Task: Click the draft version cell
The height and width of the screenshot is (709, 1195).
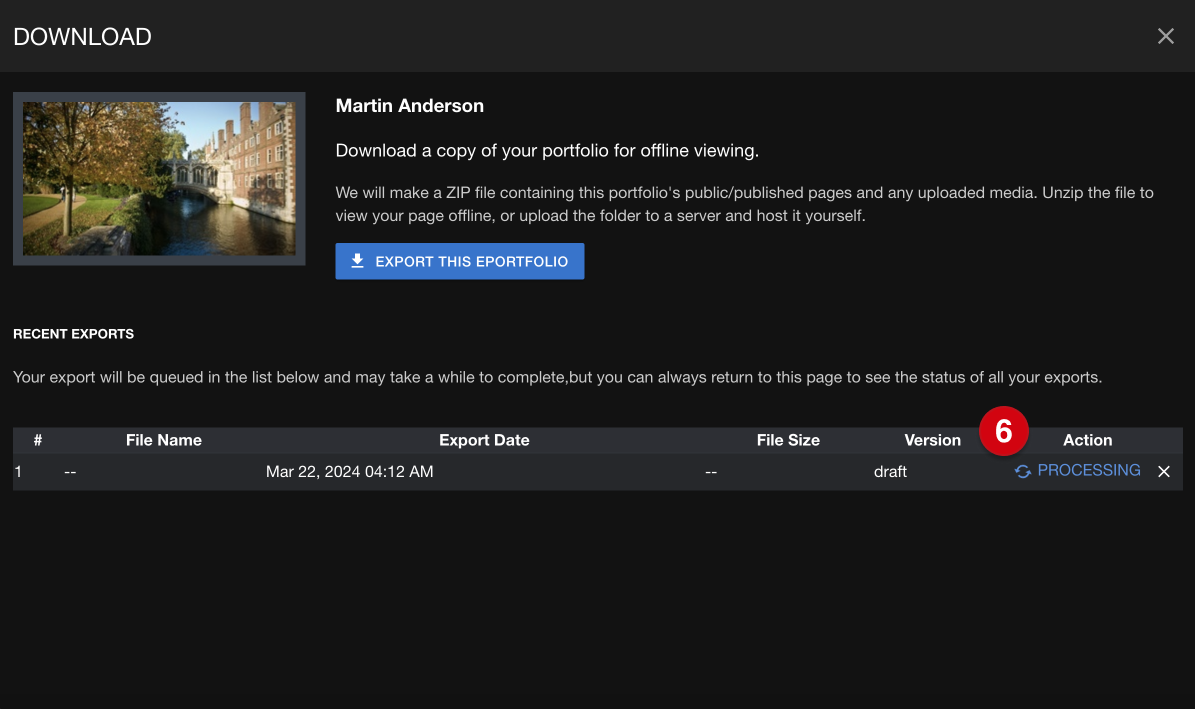Action: [x=890, y=472]
